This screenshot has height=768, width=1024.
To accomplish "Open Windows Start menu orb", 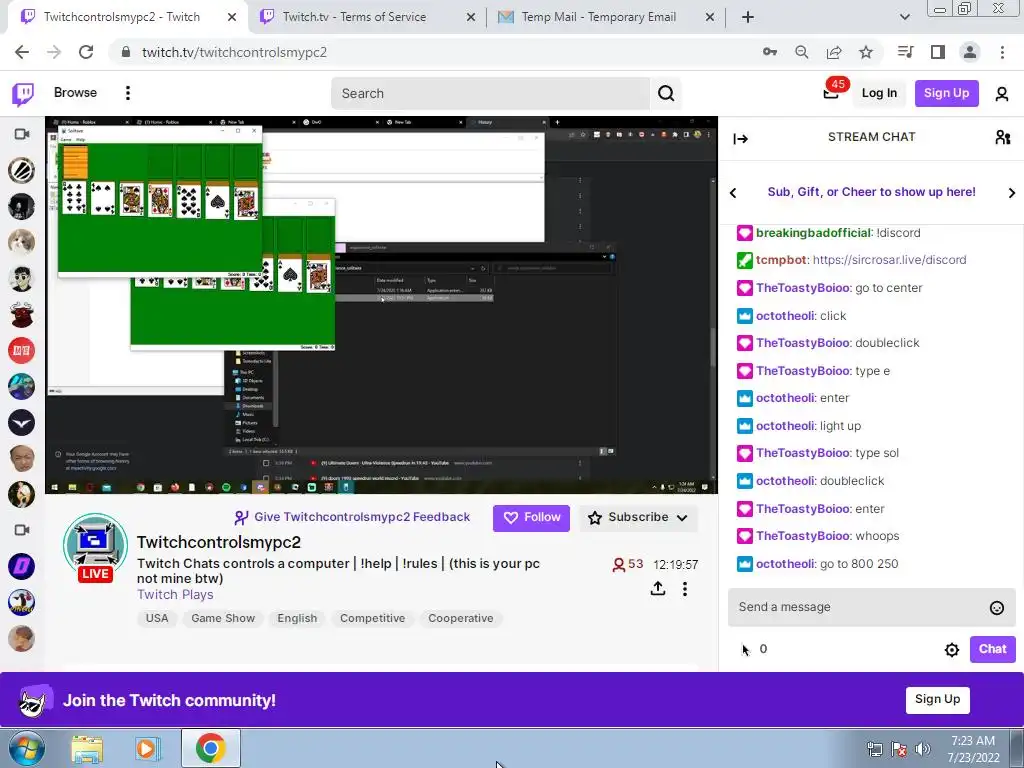I will click(27, 748).
